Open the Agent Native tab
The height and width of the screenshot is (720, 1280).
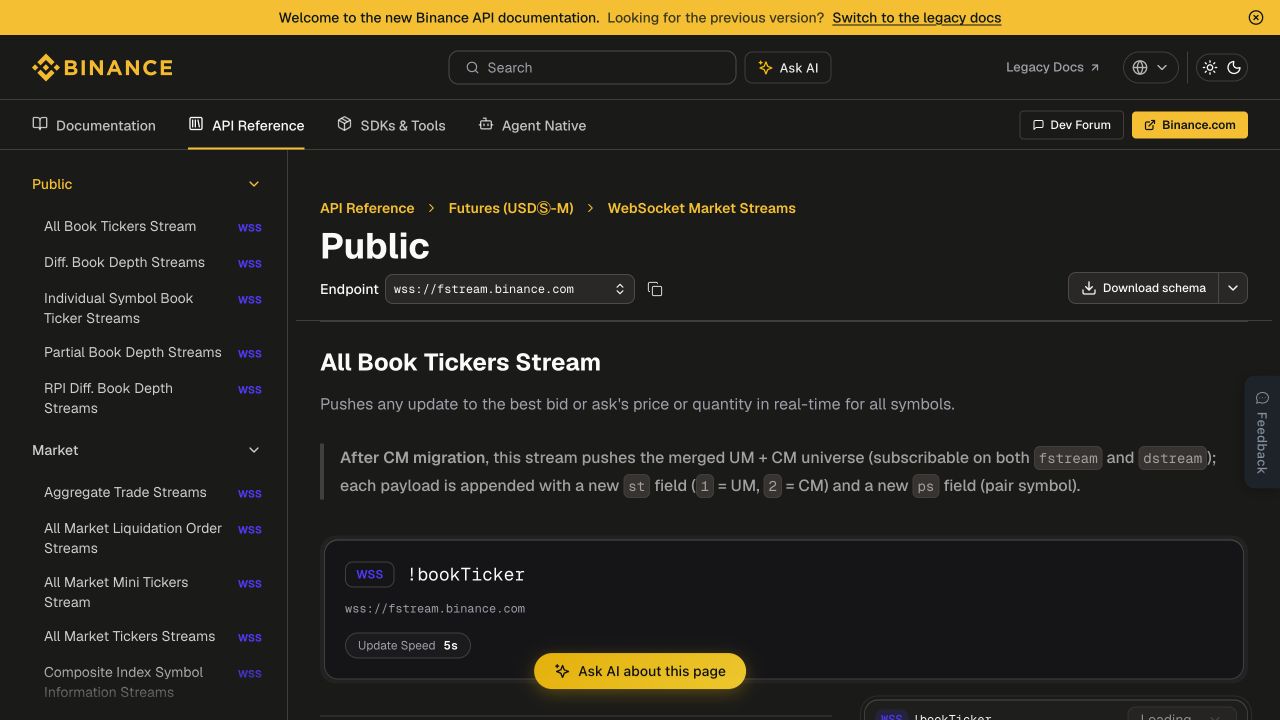tap(532, 125)
